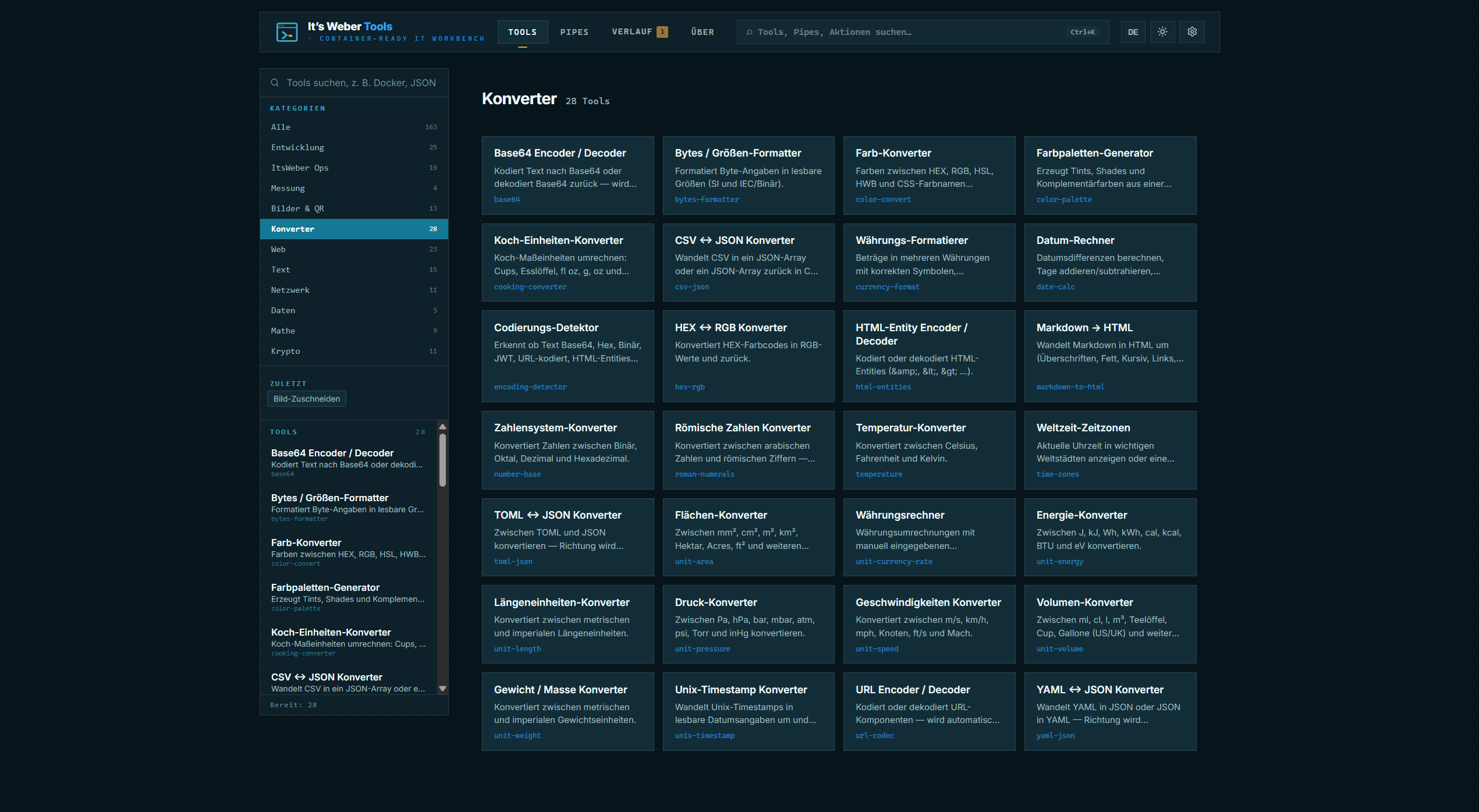Switch language with the DE button
This screenshot has width=1479, height=812.
click(x=1133, y=32)
